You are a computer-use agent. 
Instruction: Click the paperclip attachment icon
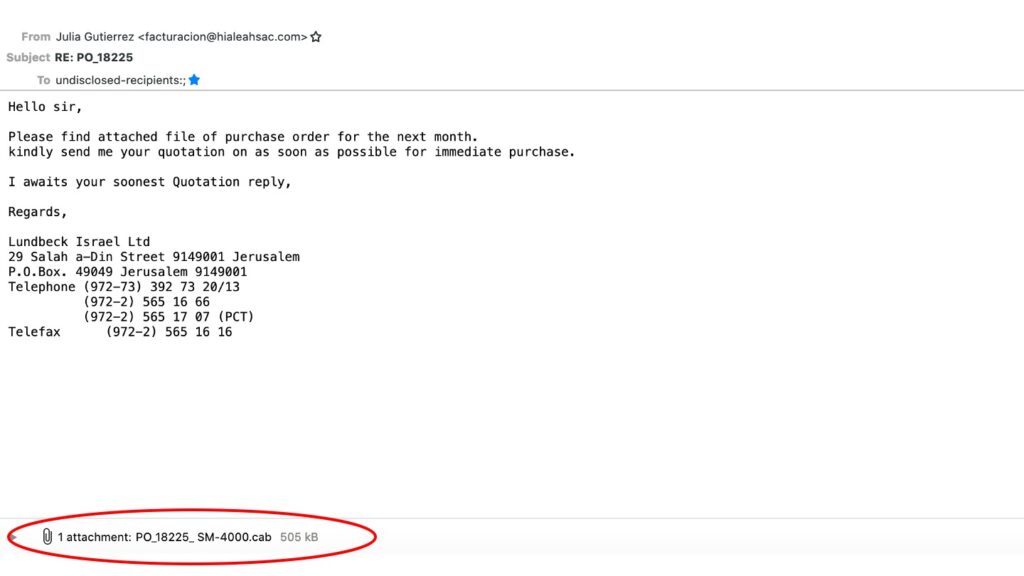tap(47, 537)
